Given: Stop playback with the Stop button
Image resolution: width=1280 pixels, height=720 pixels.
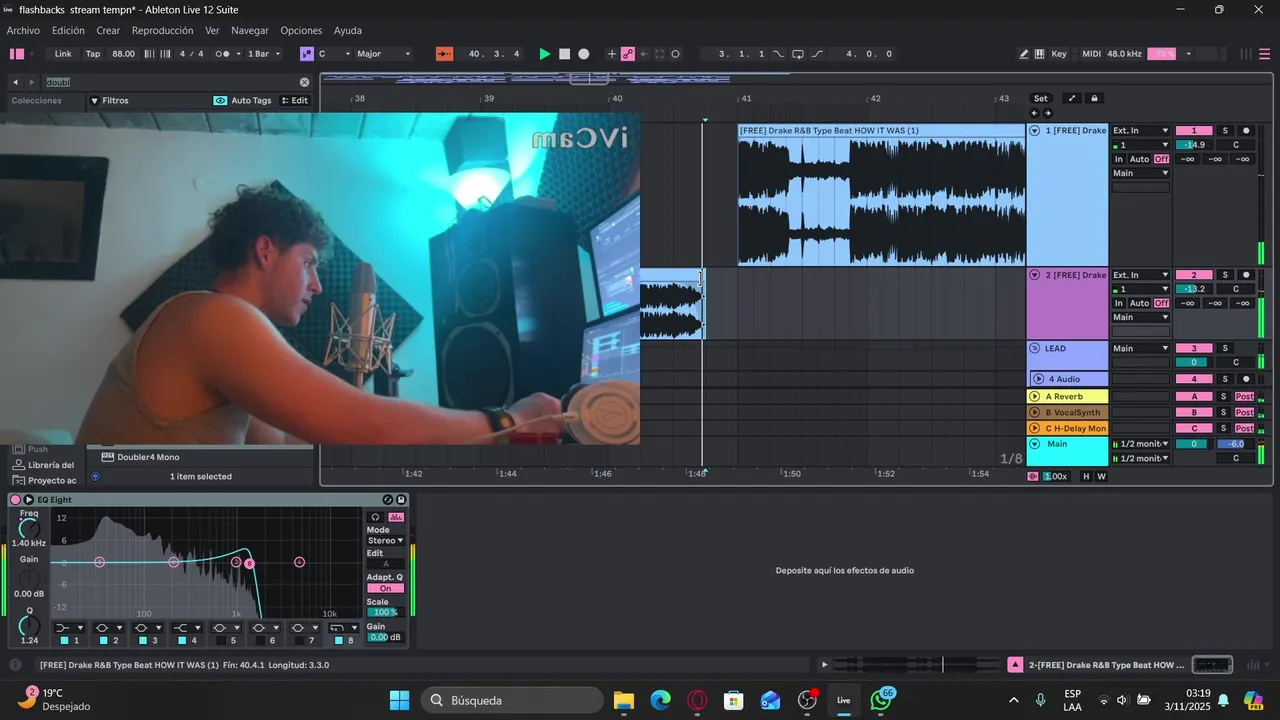Looking at the screenshot, I should (564, 54).
